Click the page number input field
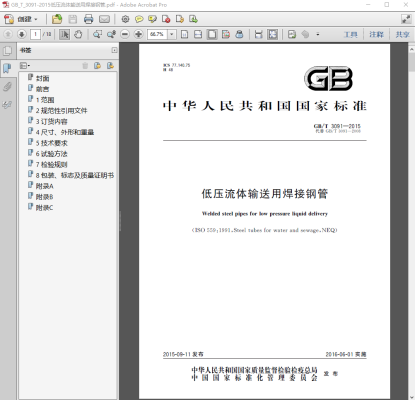Screen dimensions: 415x400 35,34
